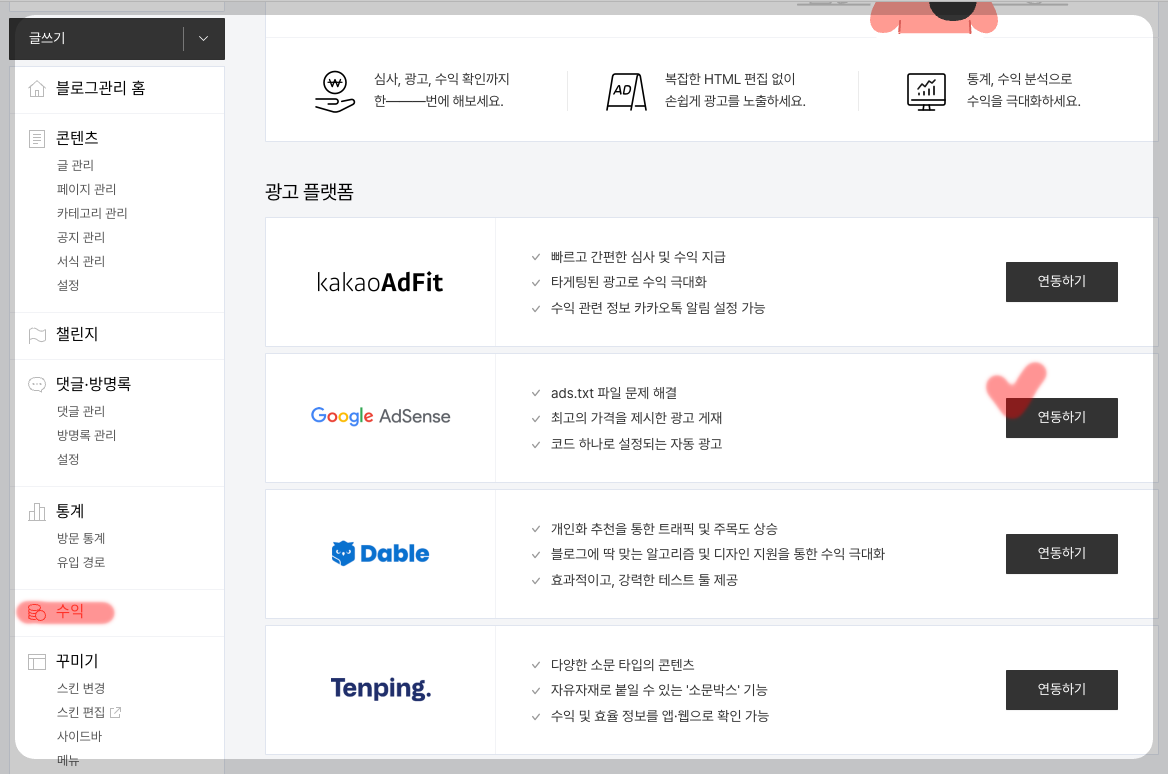Click the Dable logo
This screenshot has width=1168, height=774.
click(x=380, y=553)
